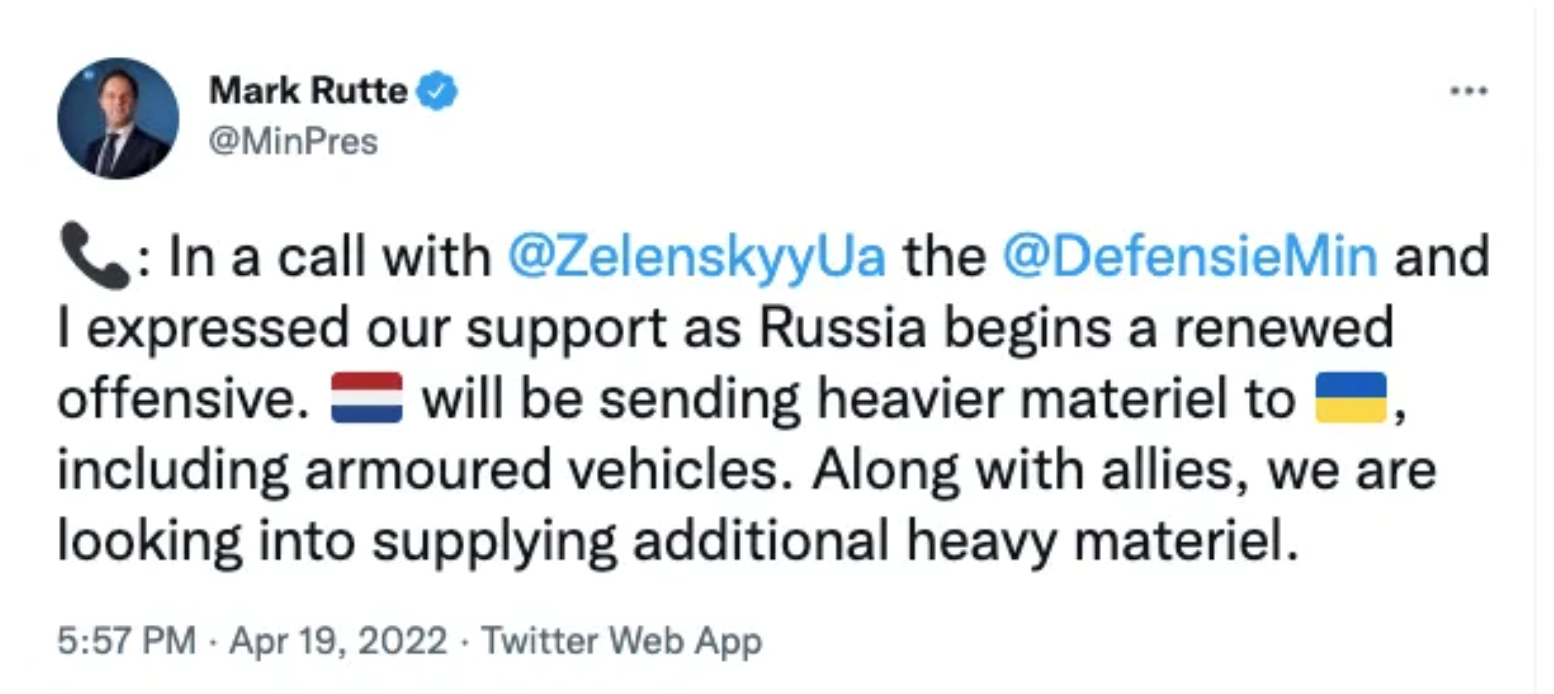
Task: Click the Netherlands flag emoji
Action: (x=366, y=399)
